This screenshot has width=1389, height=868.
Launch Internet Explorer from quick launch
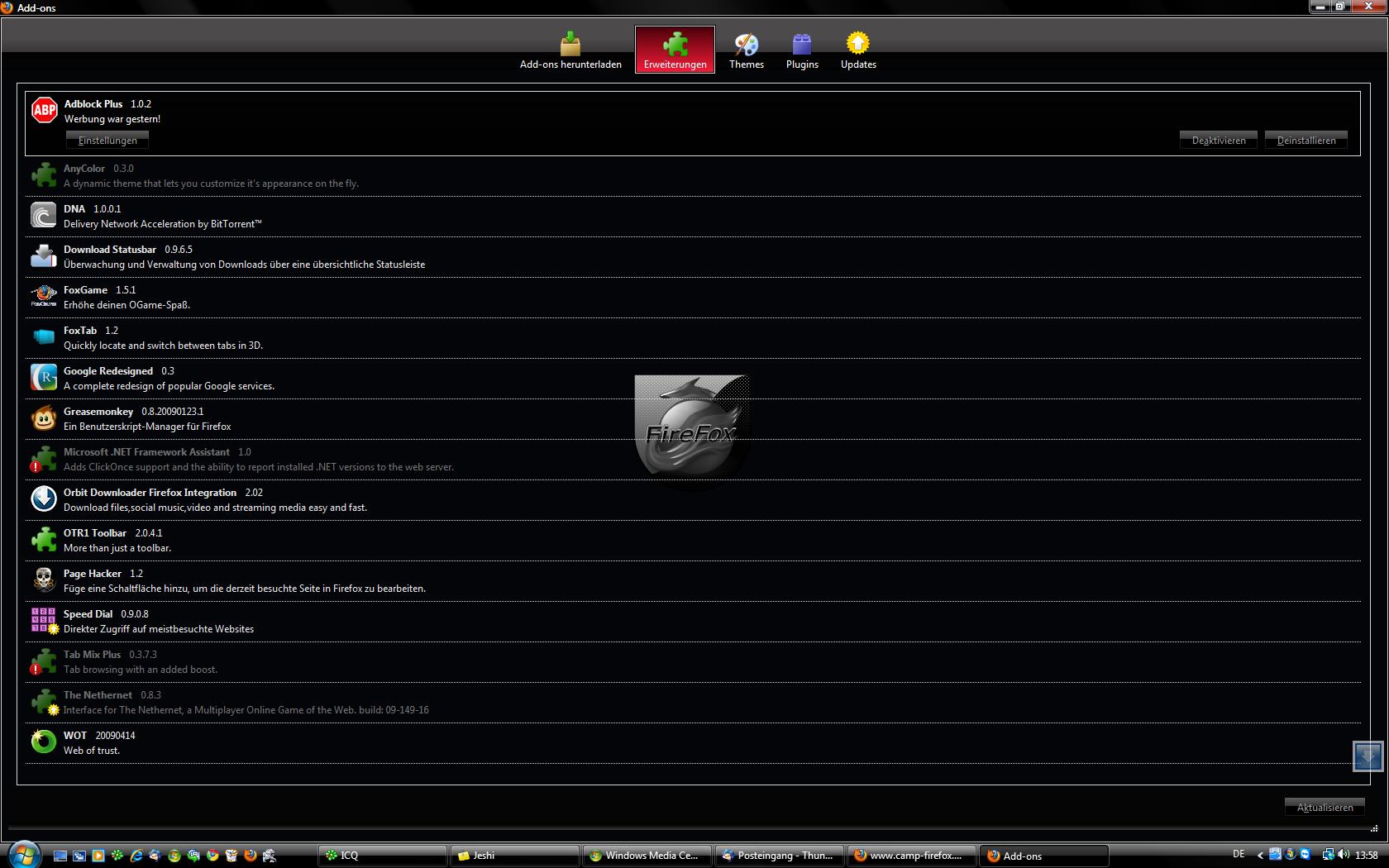pyautogui.click(x=136, y=856)
